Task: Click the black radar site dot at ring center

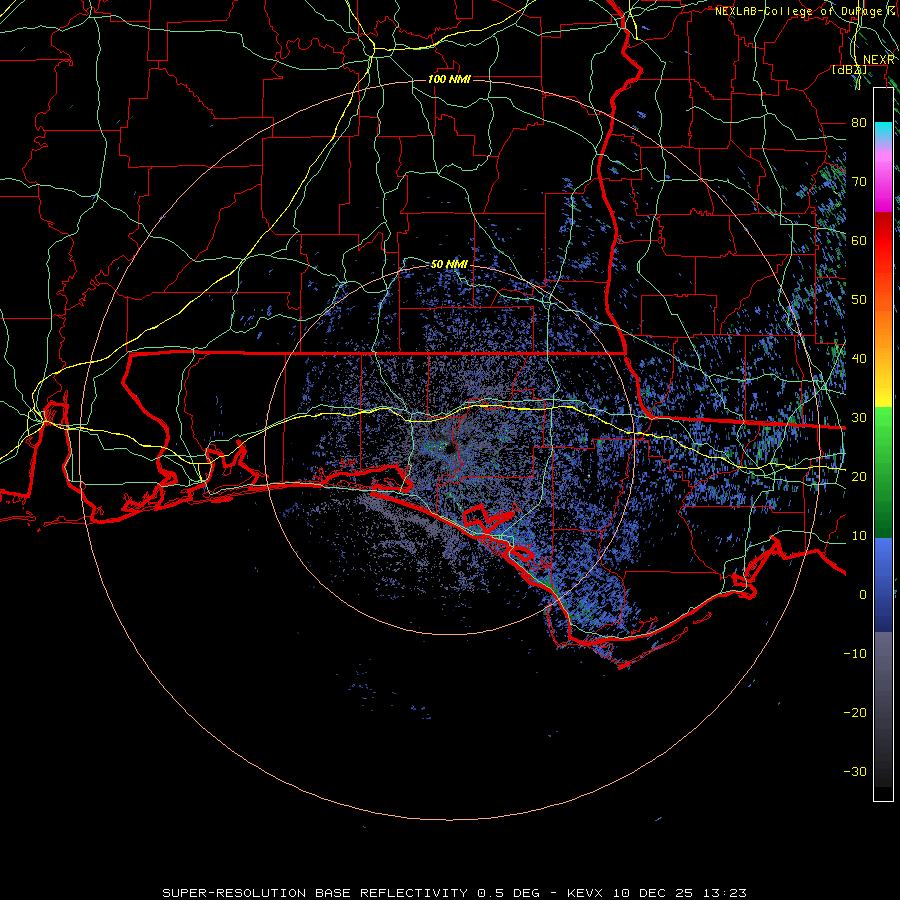Action: tap(451, 449)
